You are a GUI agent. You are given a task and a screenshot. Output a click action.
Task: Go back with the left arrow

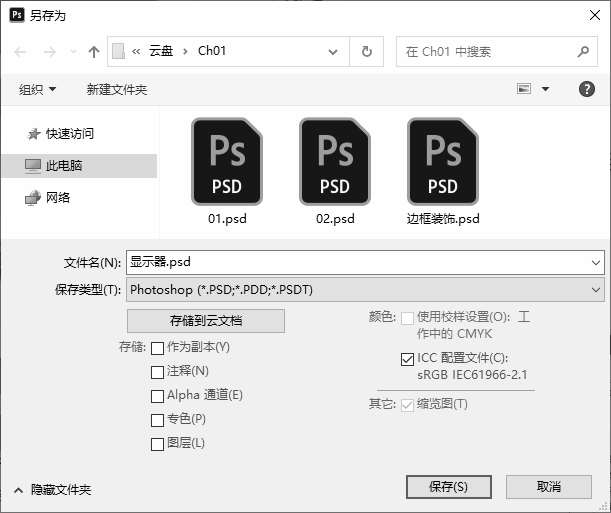[x=20, y=52]
